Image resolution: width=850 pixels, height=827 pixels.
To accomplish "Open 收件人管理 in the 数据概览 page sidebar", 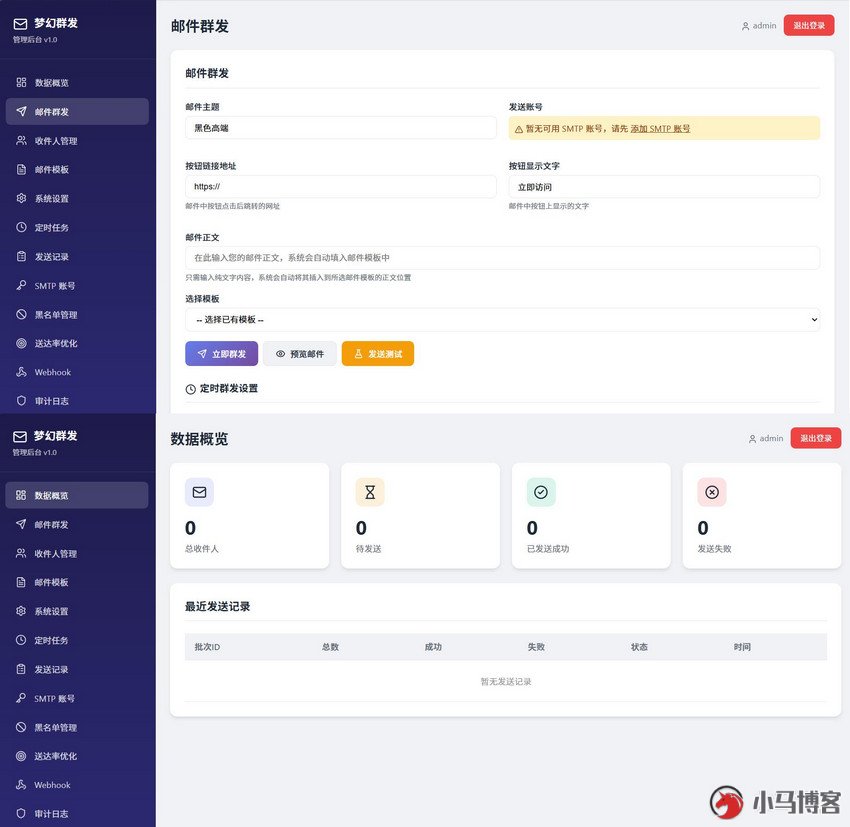I will coord(77,553).
